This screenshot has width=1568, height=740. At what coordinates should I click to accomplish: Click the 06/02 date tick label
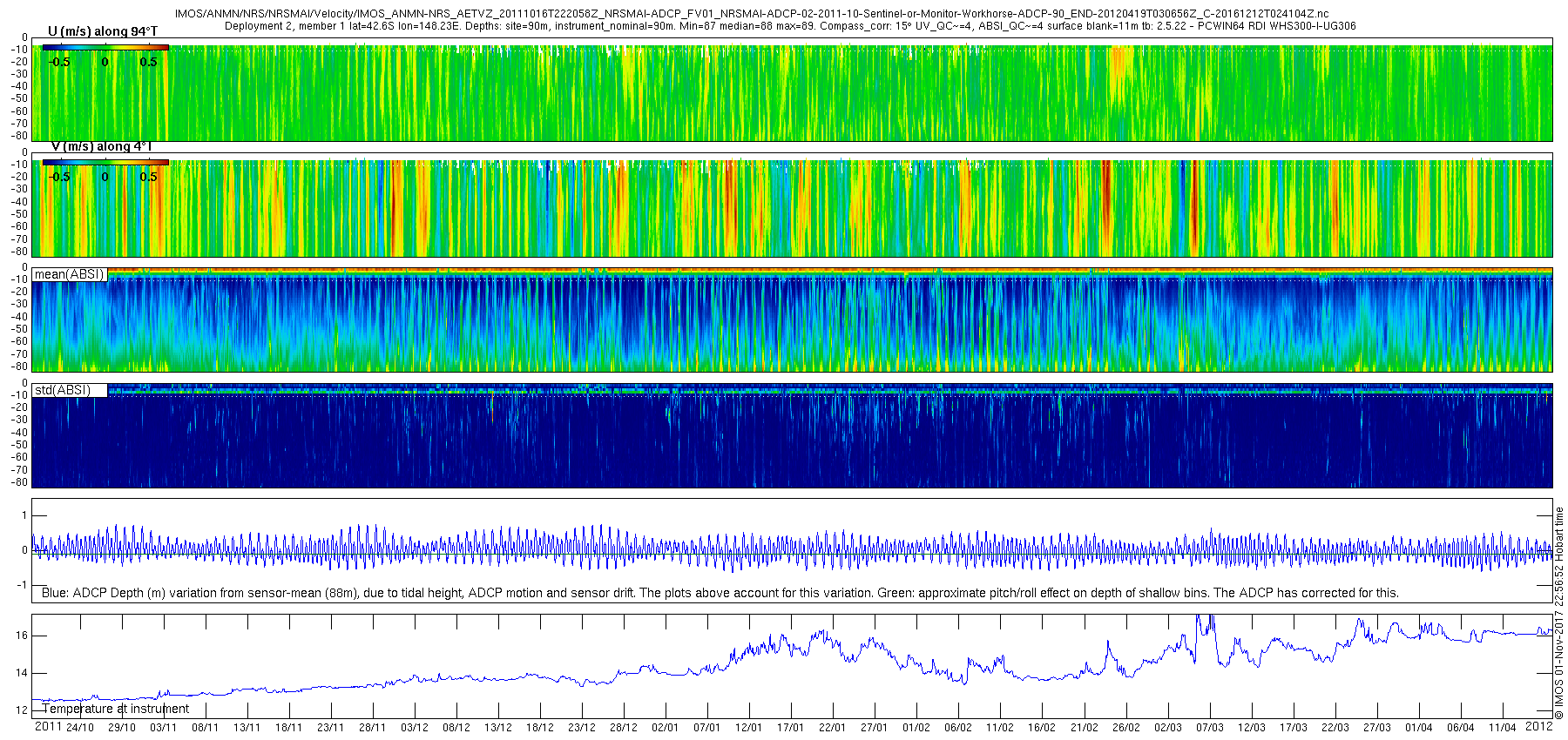click(958, 728)
